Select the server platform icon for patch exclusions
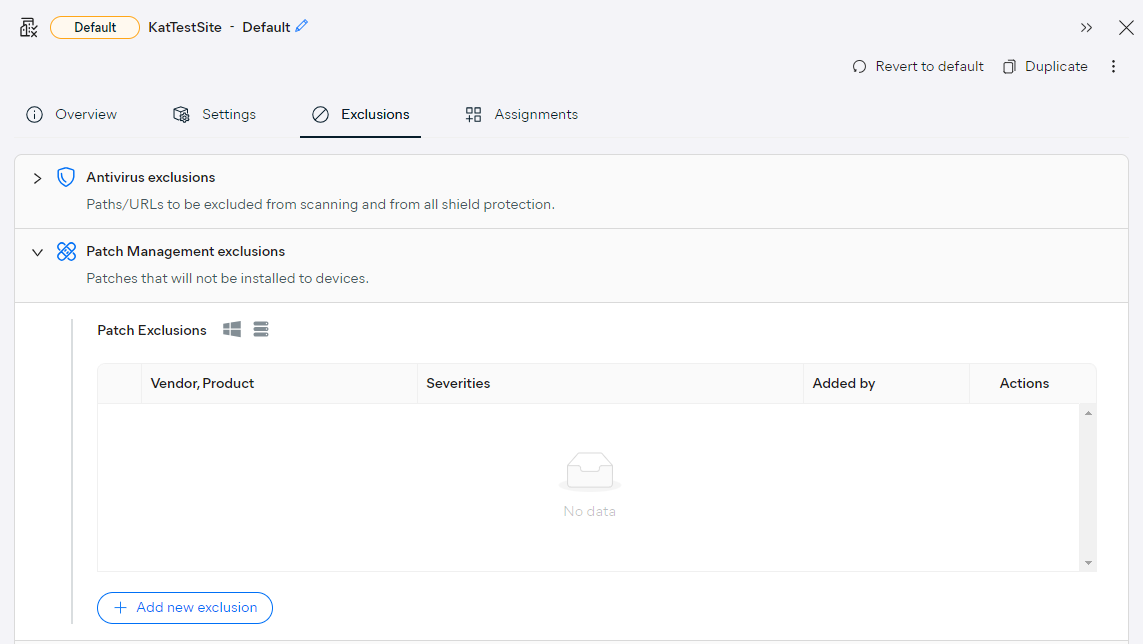 point(261,330)
